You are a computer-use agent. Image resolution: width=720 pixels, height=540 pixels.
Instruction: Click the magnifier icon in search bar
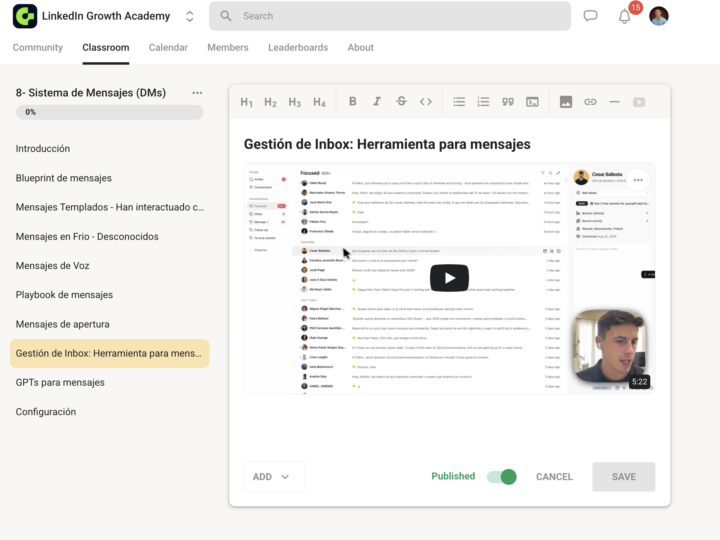click(x=225, y=16)
